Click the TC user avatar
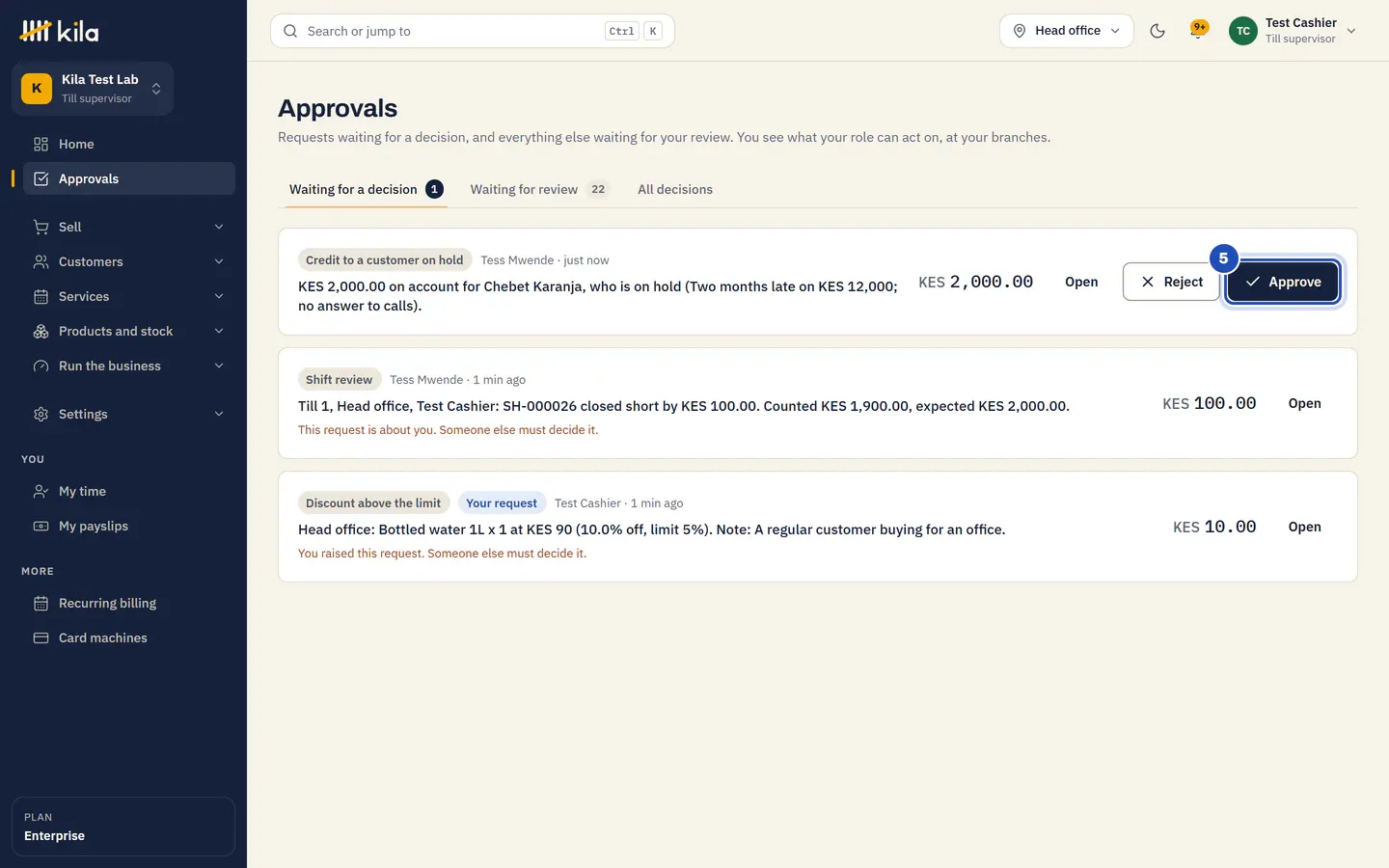 click(x=1243, y=31)
